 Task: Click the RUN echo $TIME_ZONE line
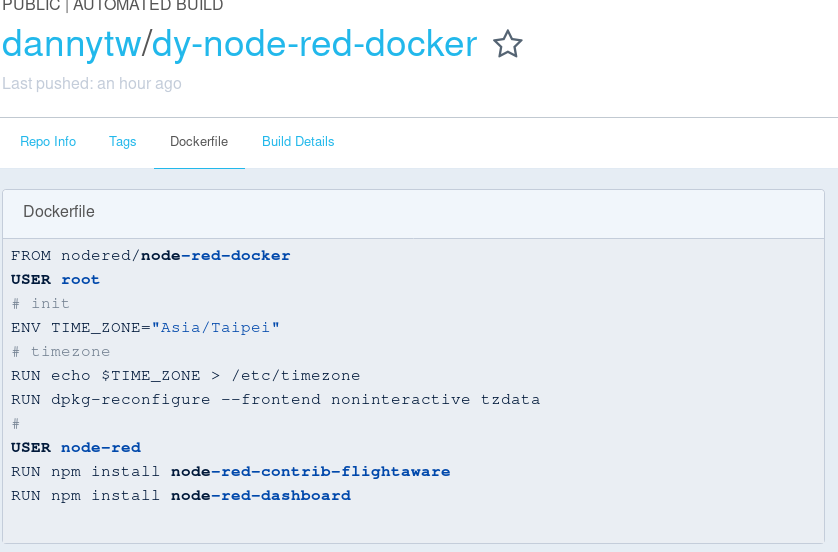185,376
